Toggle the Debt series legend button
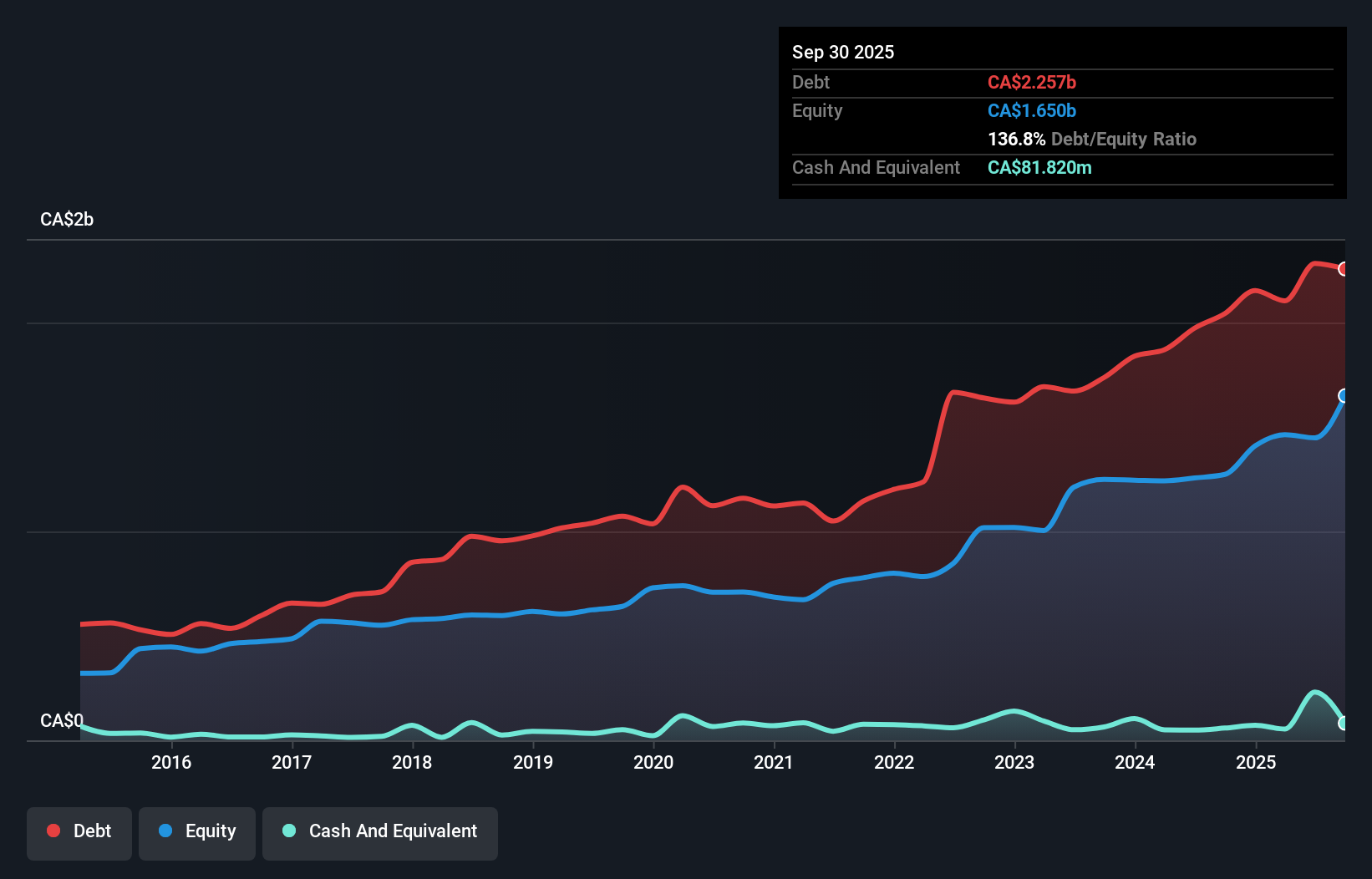1372x879 pixels. pyautogui.click(x=79, y=833)
